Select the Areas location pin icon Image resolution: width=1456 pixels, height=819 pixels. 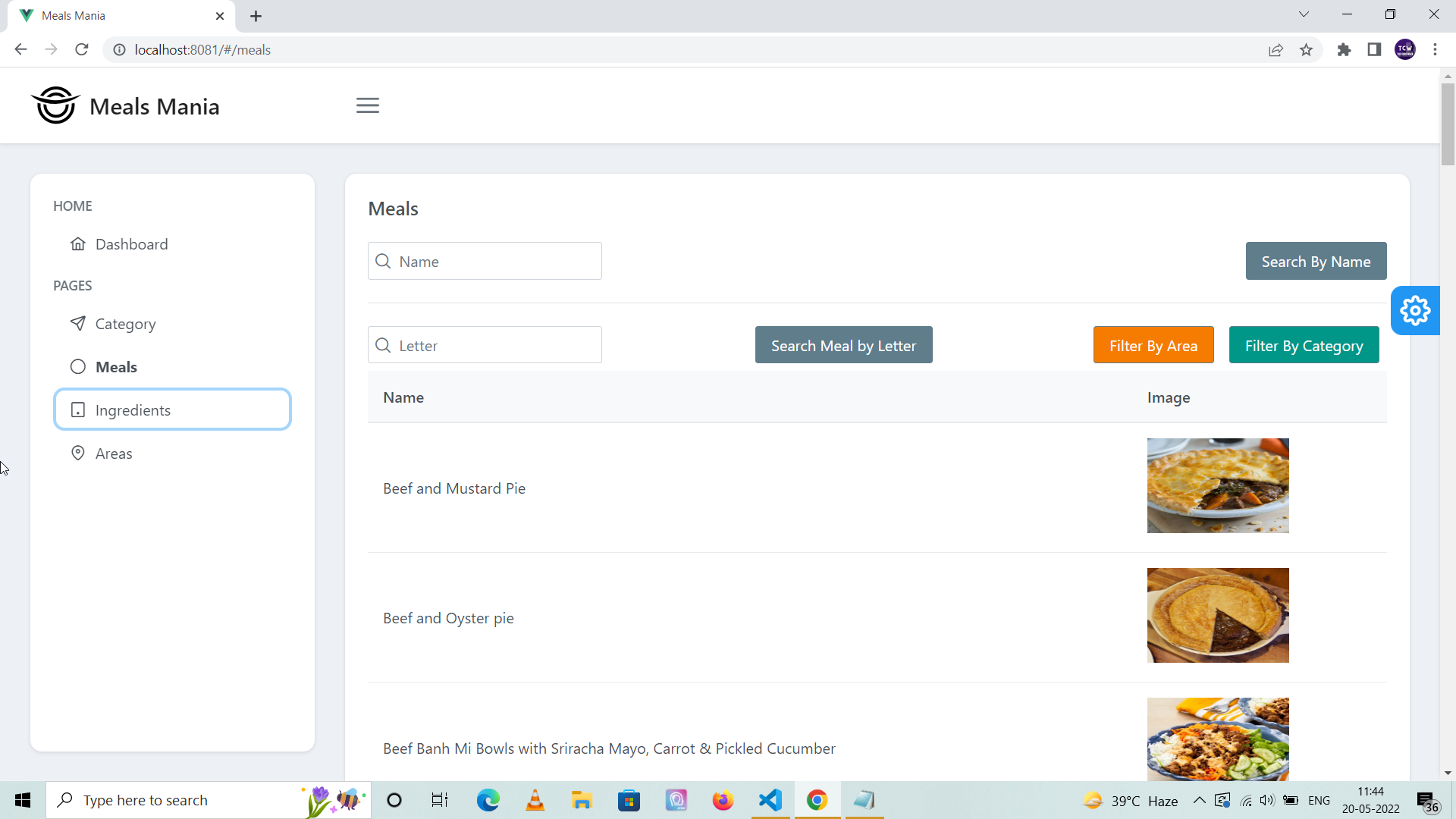[78, 453]
